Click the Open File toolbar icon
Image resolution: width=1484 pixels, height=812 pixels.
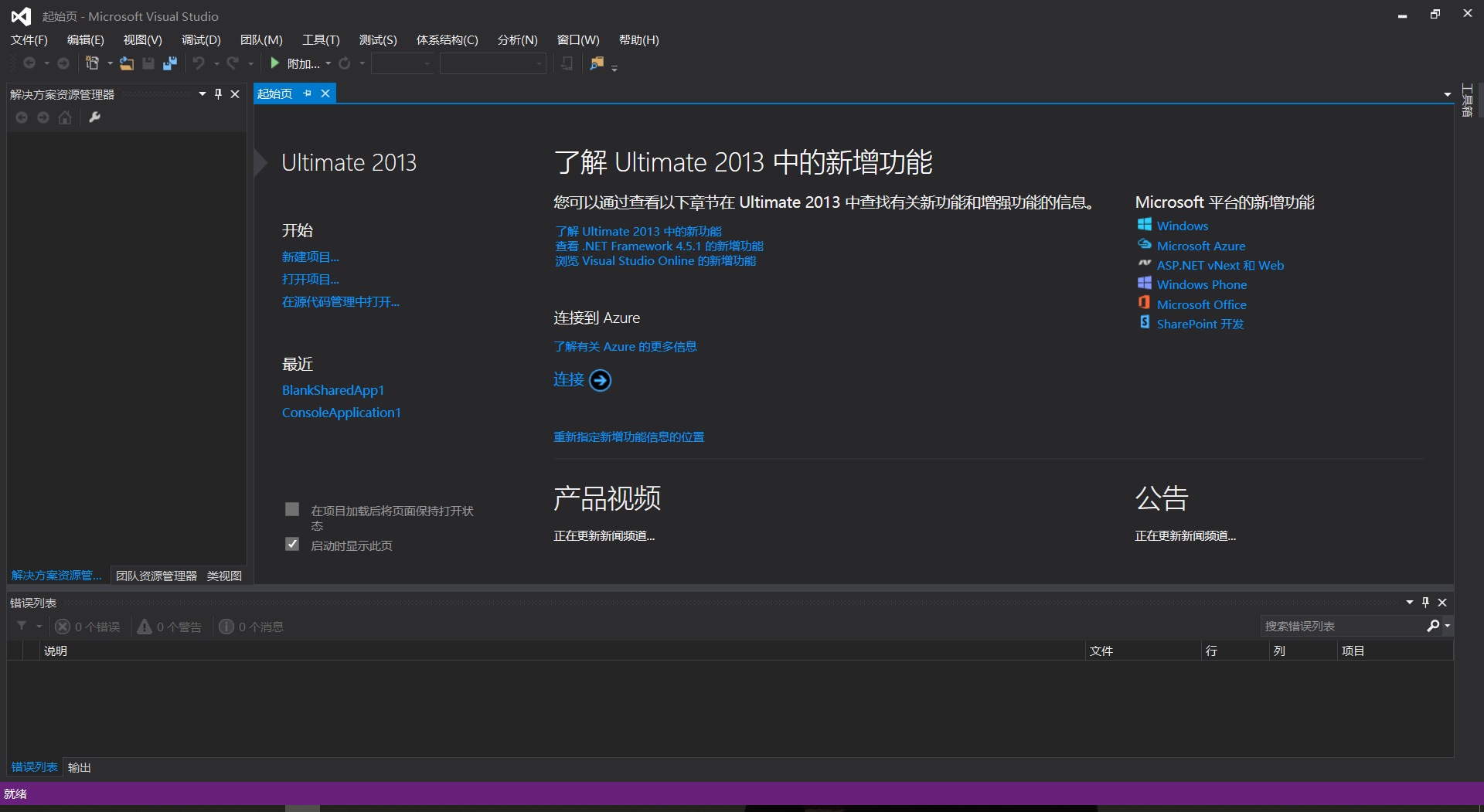click(127, 63)
